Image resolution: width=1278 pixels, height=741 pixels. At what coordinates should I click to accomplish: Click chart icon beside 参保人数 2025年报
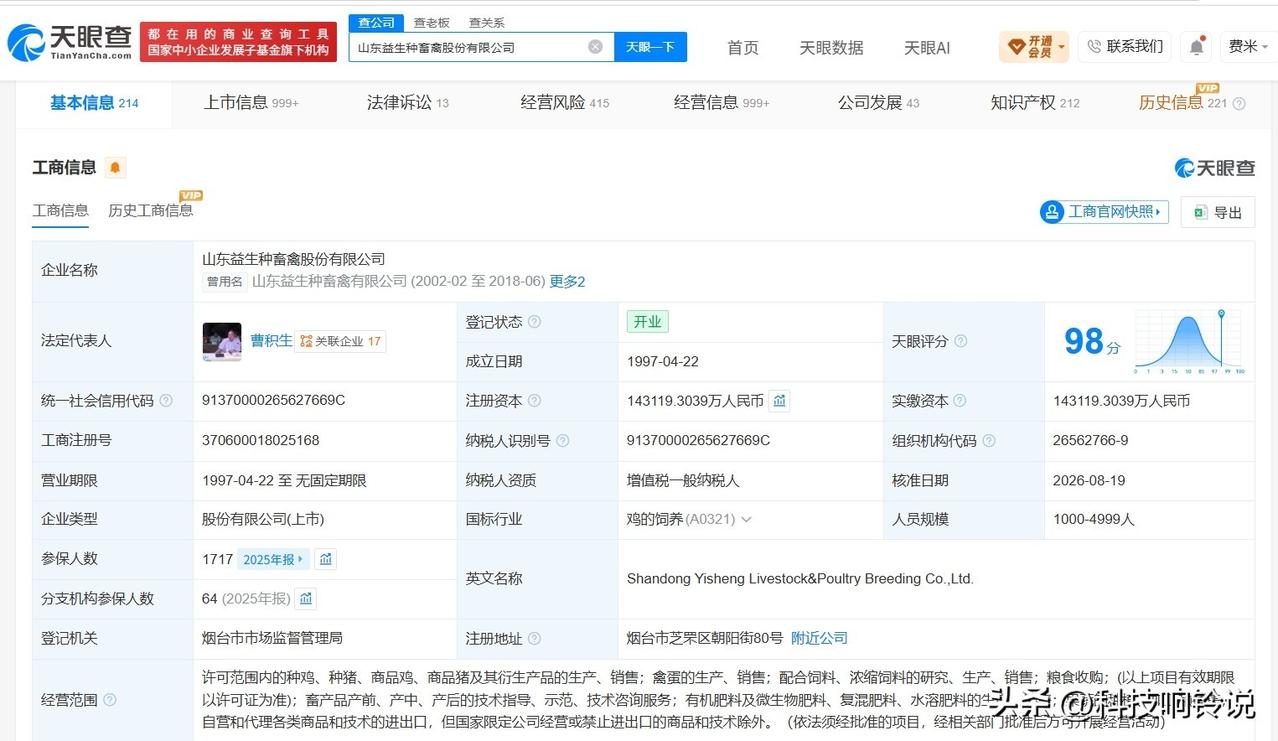[326, 559]
